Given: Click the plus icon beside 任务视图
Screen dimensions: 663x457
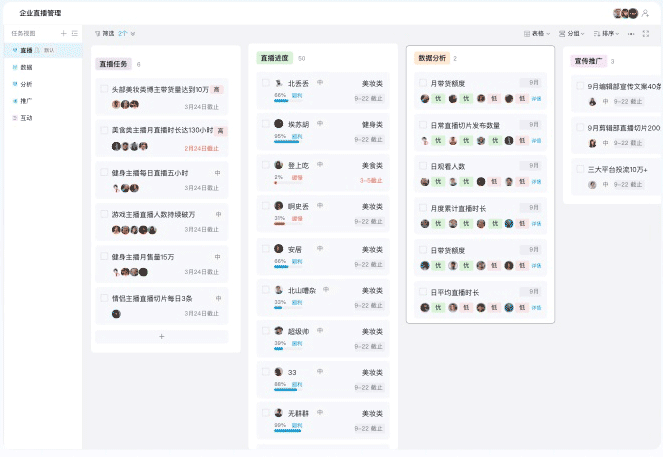Looking at the screenshot, I should pos(64,33).
